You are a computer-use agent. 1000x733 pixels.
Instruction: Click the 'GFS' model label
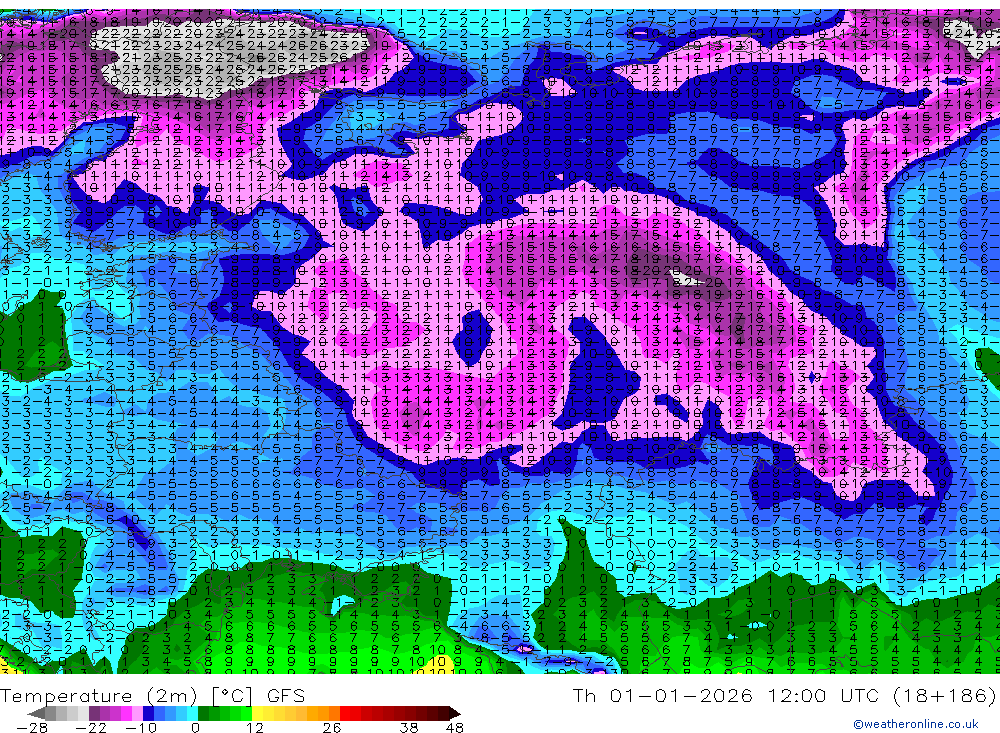click(x=286, y=695)
